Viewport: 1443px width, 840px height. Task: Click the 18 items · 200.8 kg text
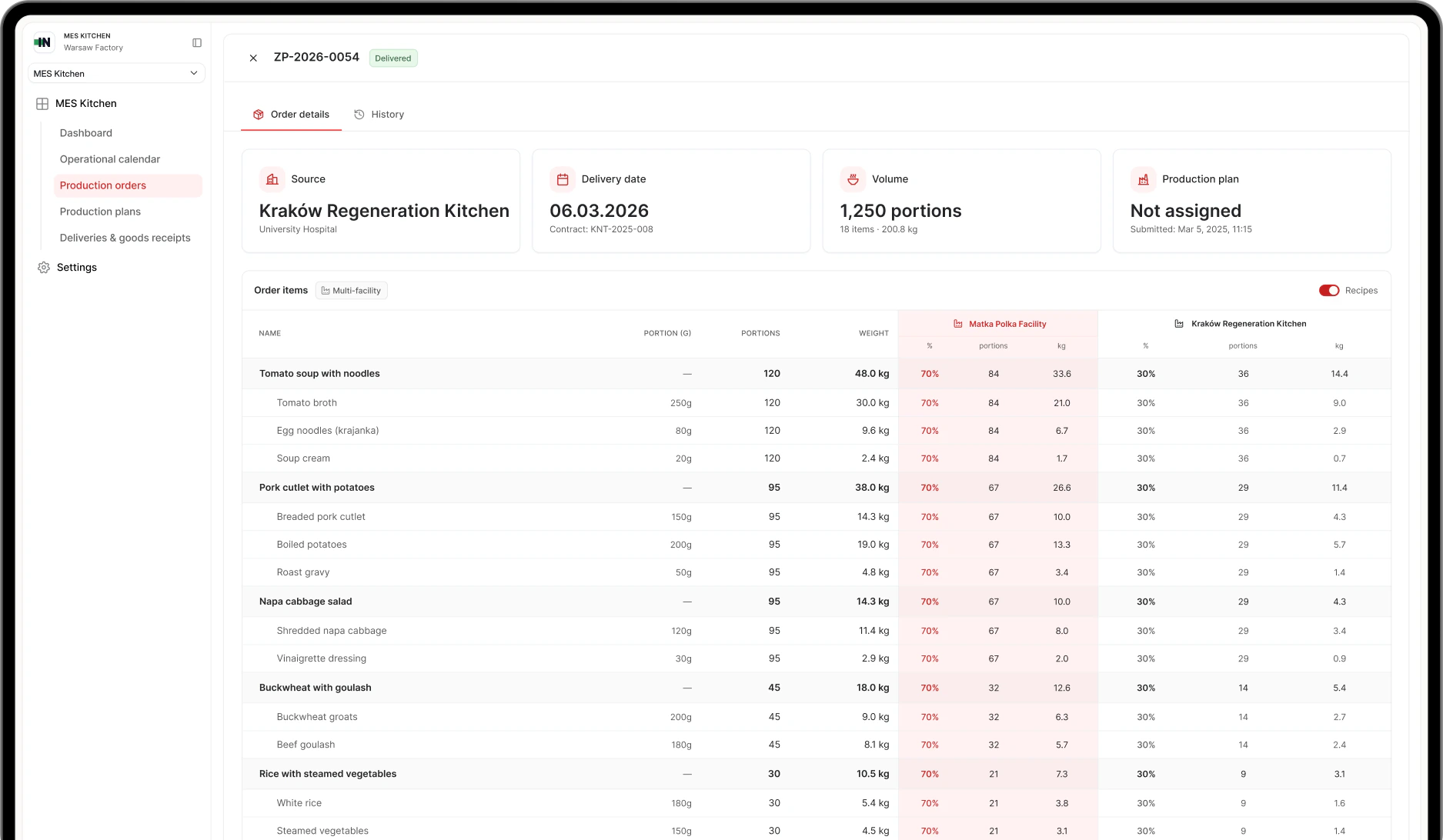878,229
